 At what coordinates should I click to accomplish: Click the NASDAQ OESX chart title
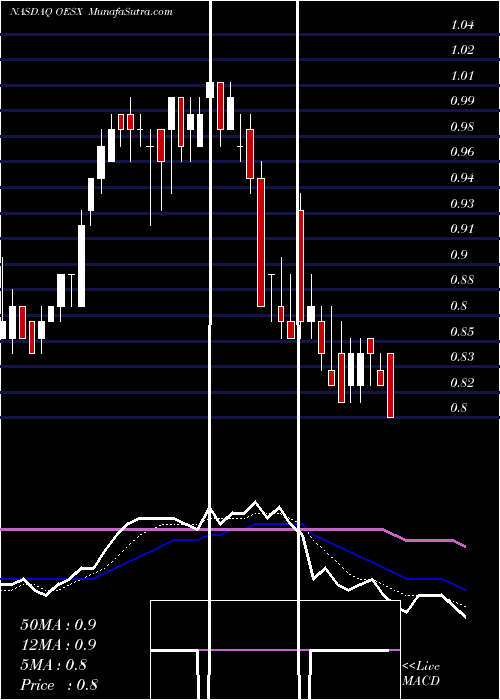(x=46, y=12)
